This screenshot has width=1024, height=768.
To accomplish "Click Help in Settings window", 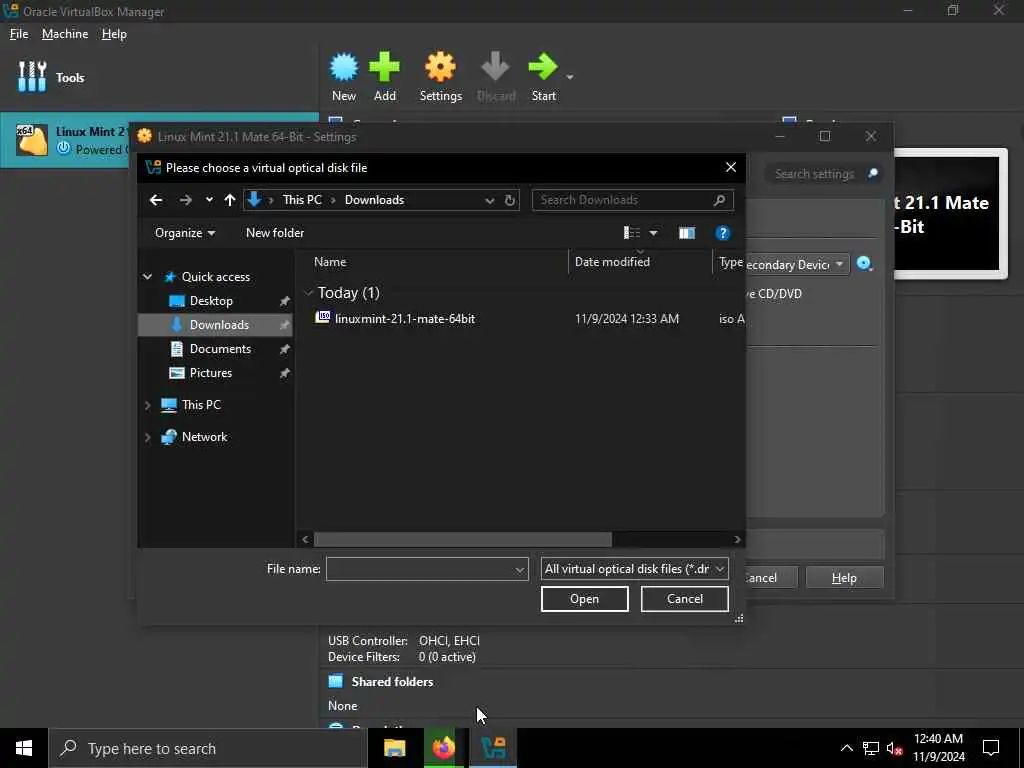I will pos(844,578).
